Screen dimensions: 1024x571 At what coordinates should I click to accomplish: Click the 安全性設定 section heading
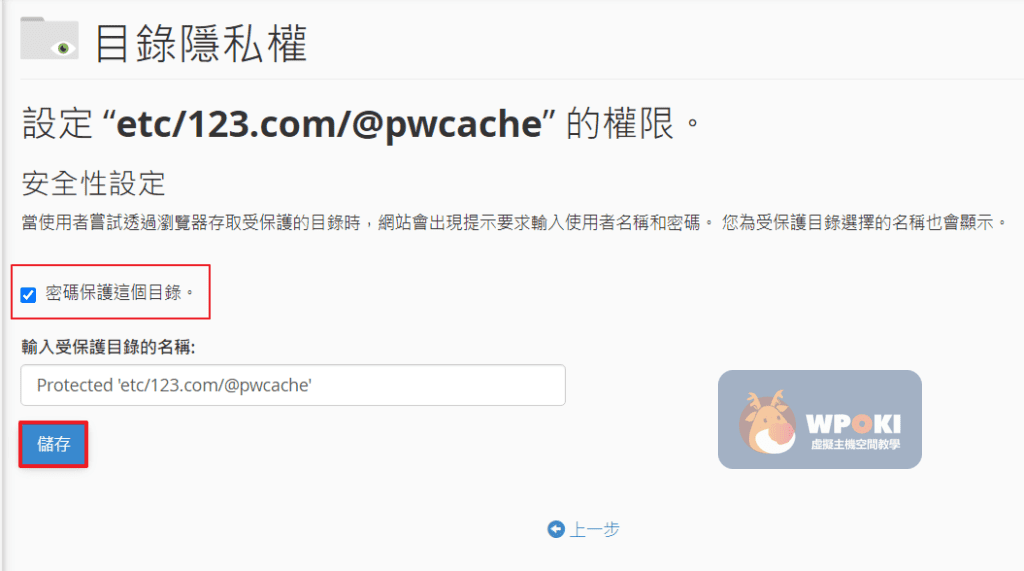(x=93, y=184)
